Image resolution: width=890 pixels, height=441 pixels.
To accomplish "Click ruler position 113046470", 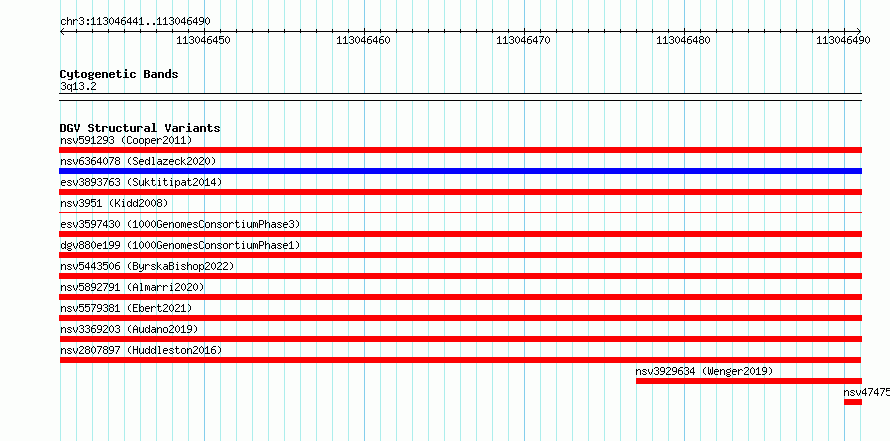I will pos(523,40).
